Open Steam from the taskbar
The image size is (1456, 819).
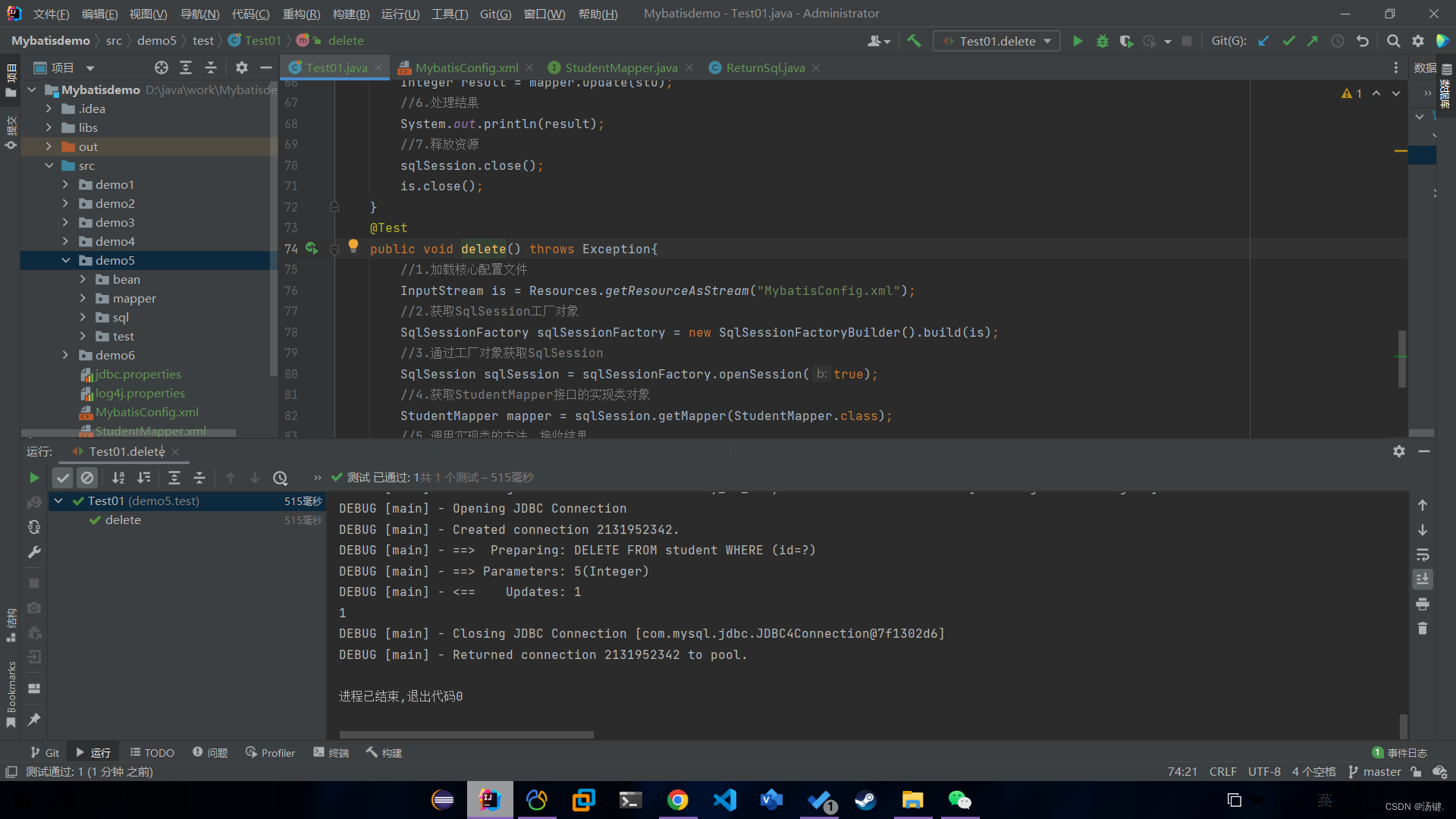point(865,800)
